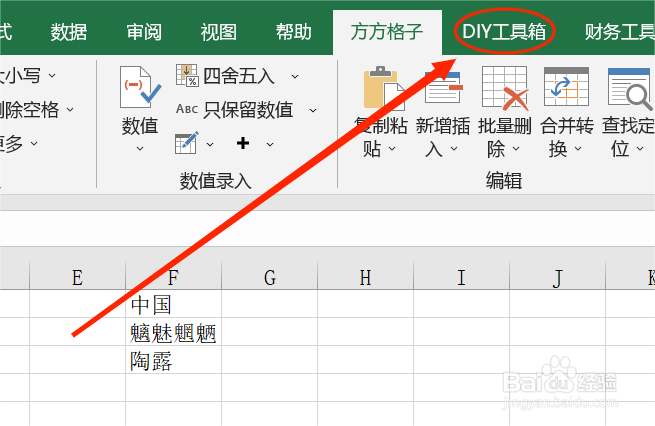Viewport: 655px width, 426px height.
Task: Click the 查找定位 magnifier icon
Action: (629, 89)
